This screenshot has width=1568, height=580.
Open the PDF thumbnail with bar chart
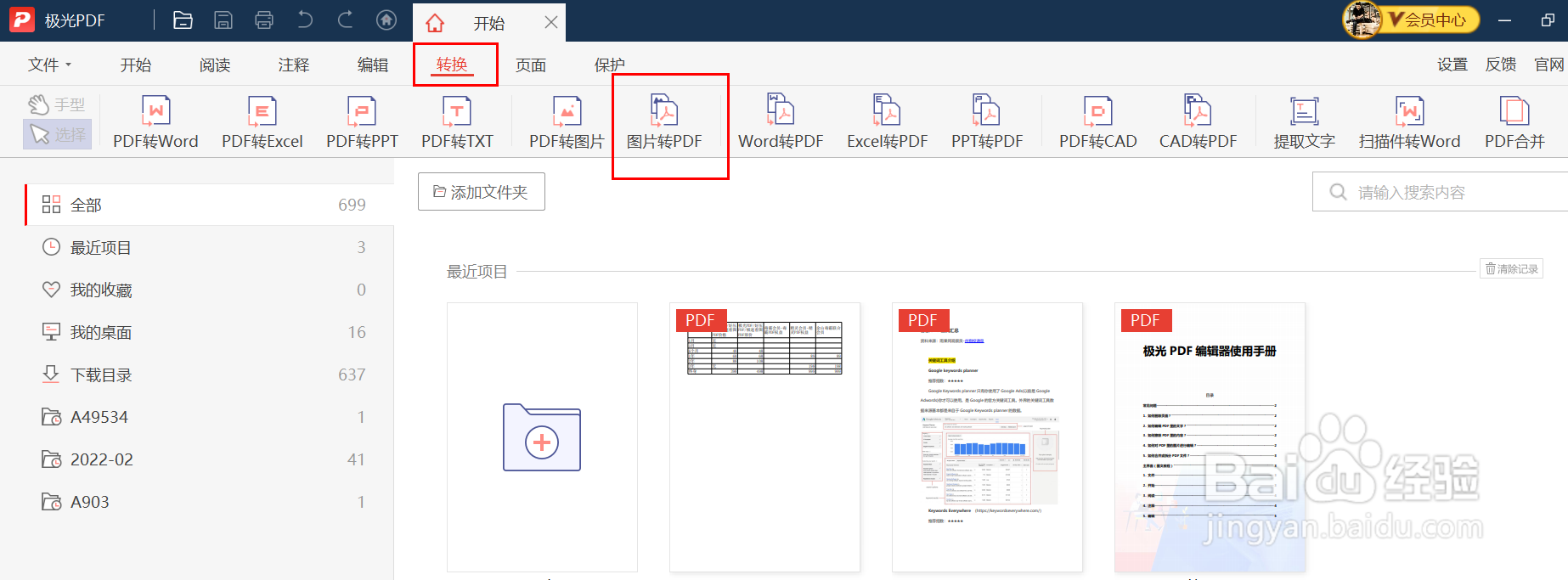click(x=987, y=437)
